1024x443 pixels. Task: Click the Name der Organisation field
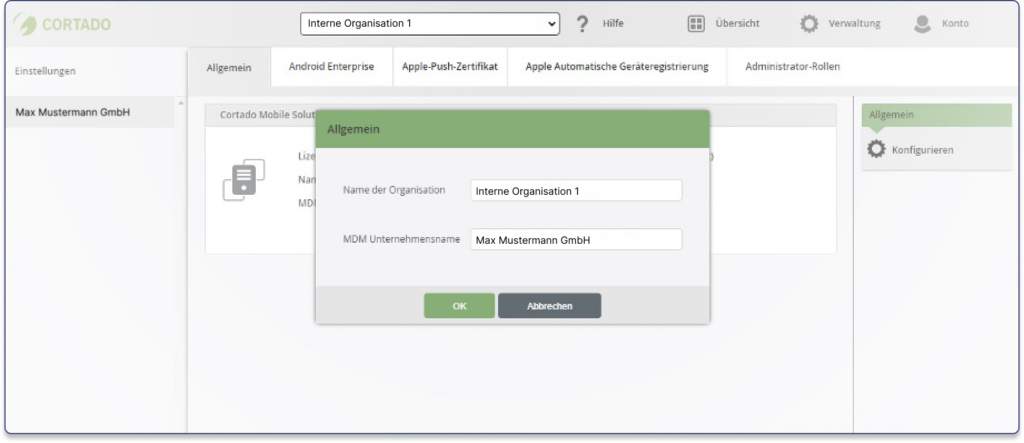pyautogui.click(x=576, y=191)
